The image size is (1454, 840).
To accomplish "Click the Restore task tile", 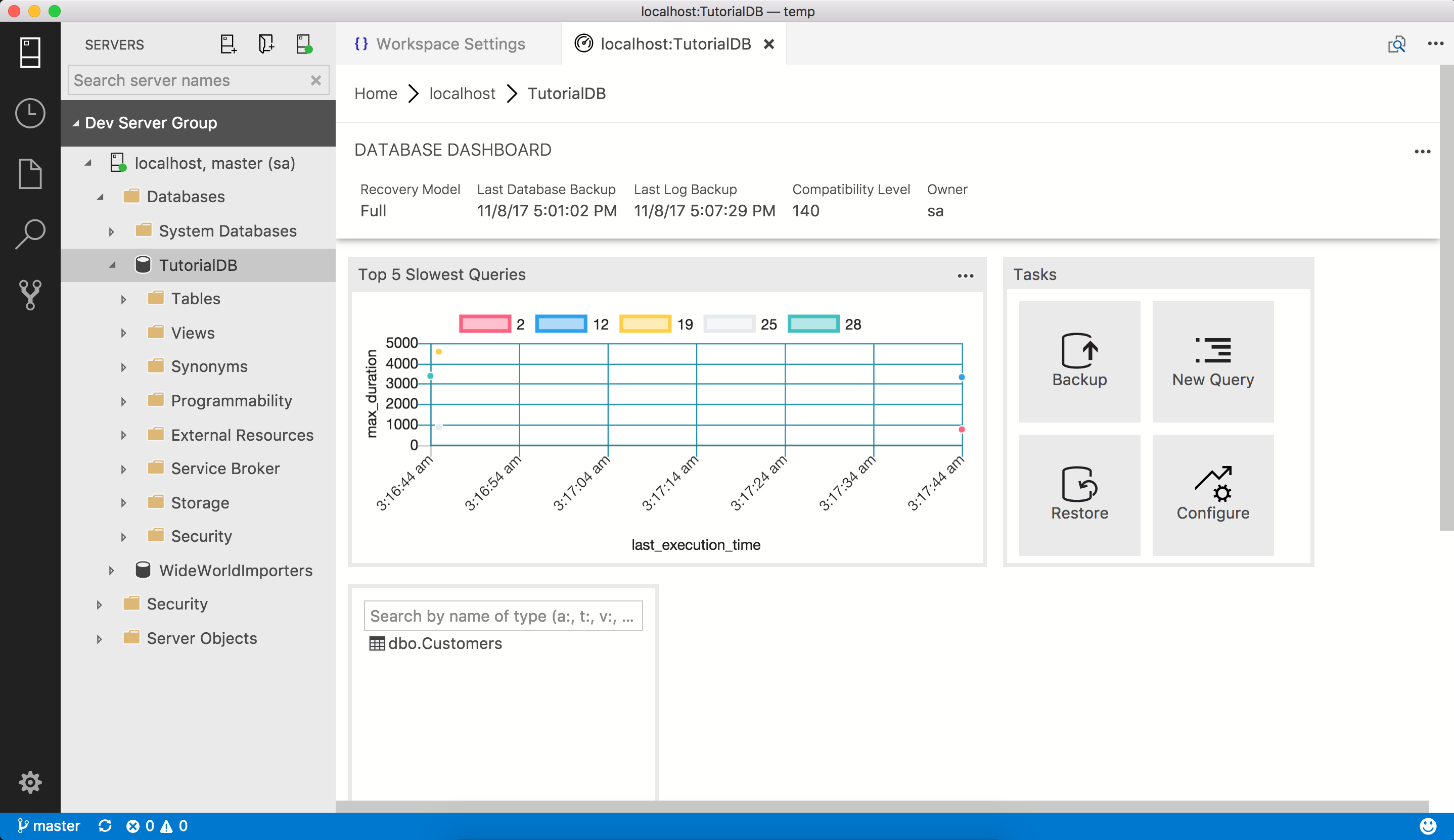I will [1079, 495].
